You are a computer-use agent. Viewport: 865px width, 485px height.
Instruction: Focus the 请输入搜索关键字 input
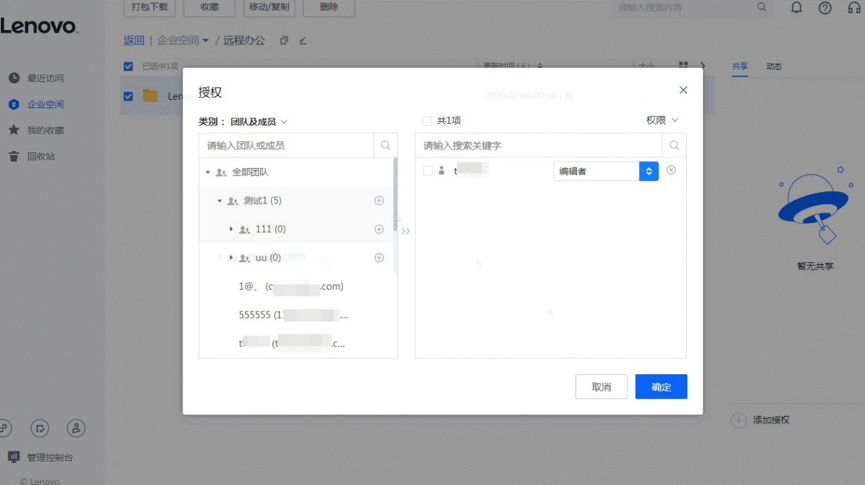(x=538, y=145)
